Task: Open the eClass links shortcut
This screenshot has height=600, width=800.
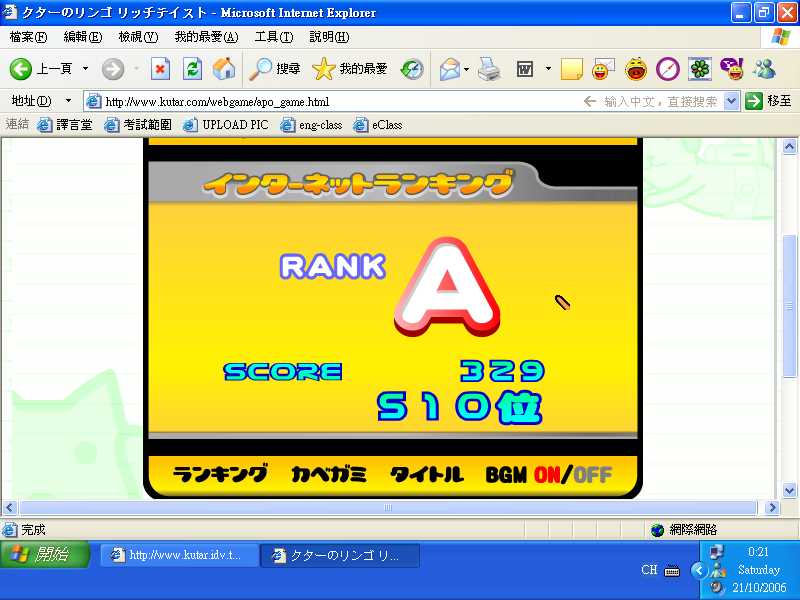Action: coord(378,124)
